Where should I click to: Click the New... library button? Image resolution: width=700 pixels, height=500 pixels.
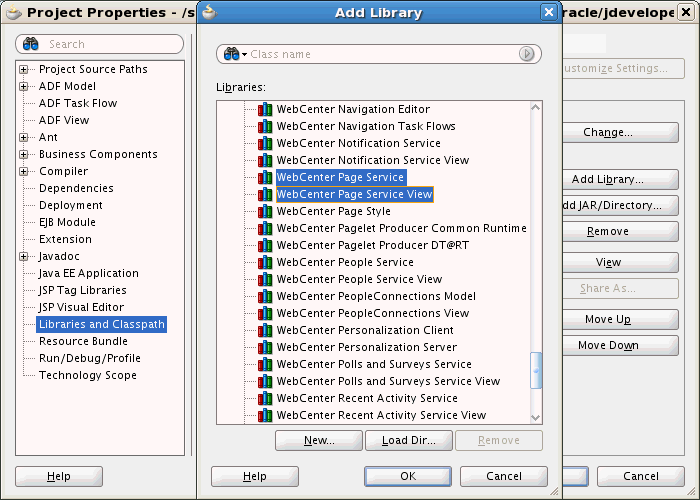pyautogui.click(x=319, y=440)
